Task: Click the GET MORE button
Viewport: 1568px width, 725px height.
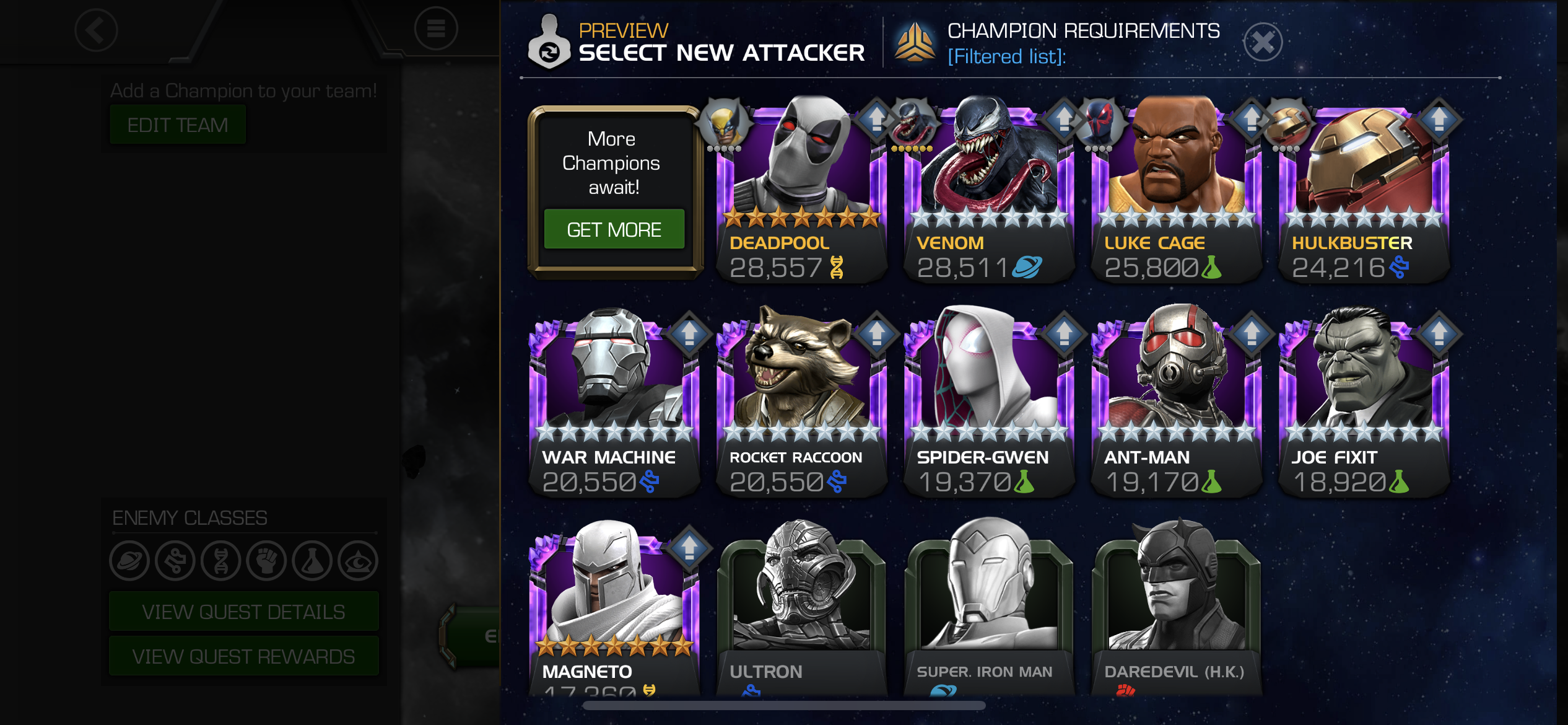Action: 614,229
